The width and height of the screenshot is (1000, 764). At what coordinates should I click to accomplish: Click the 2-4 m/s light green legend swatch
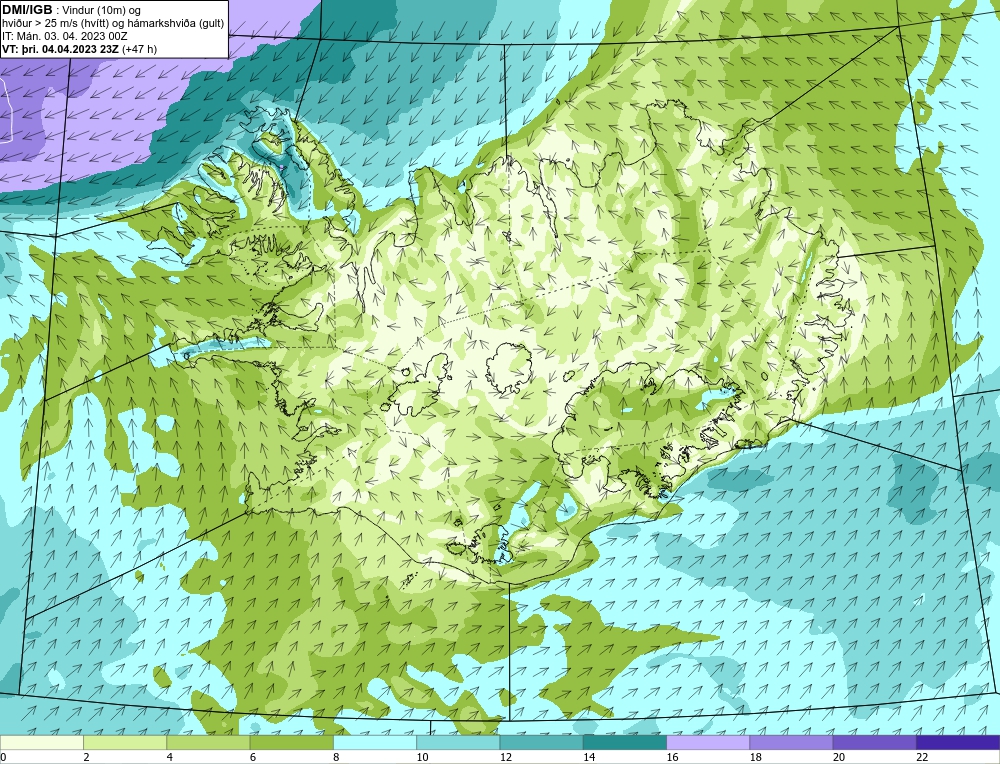[x=125, y=742]
